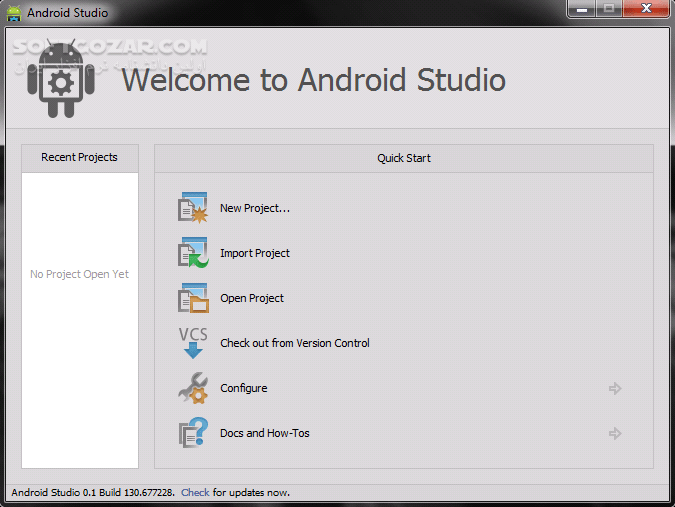
Task: Open the Configure label
Action: click(x=244, y=388)
